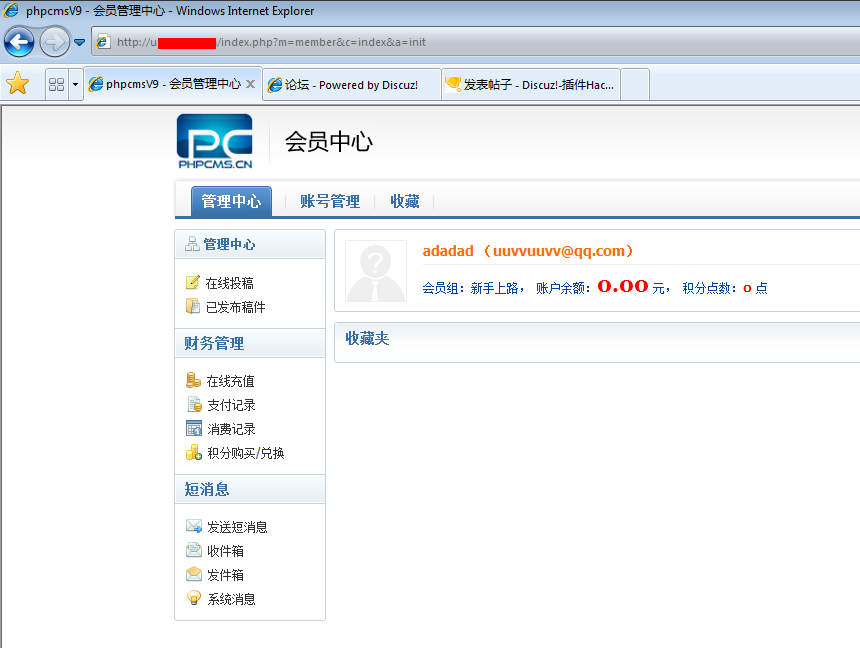Screen dimensions: 860x648
Task: Select the phpcmsV9 会员管理中心 tab
Action: pos(173,84)
